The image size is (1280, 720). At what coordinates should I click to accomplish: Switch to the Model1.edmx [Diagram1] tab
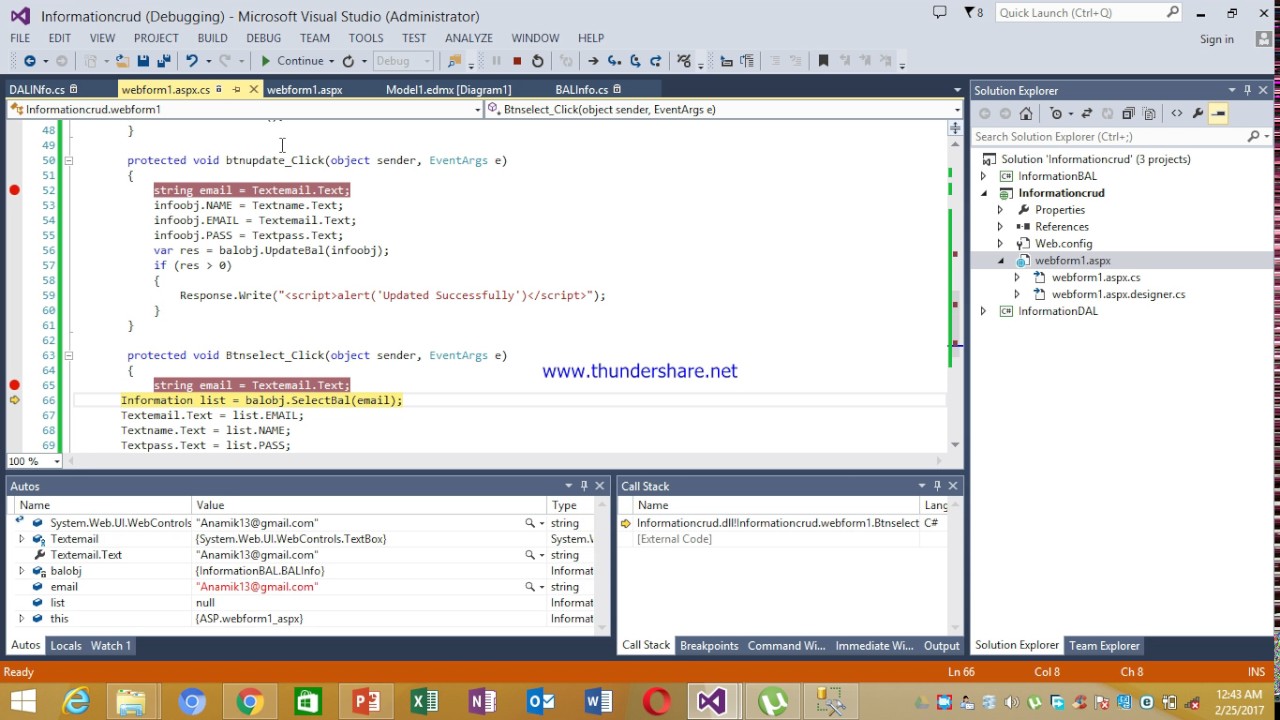[448, 90]
